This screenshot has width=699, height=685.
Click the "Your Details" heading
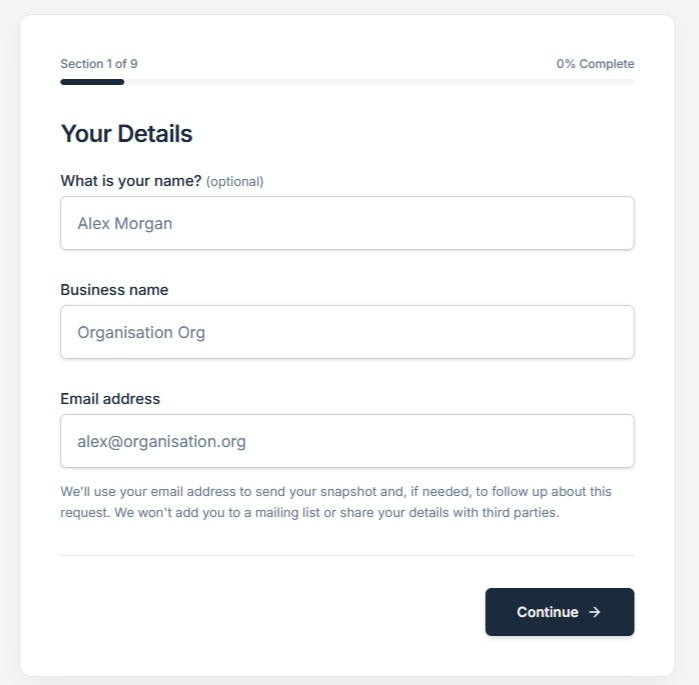pos(127,134)
